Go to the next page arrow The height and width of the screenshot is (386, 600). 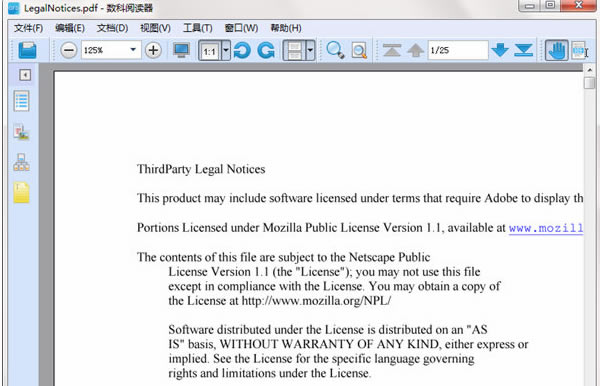coord(500,50)
